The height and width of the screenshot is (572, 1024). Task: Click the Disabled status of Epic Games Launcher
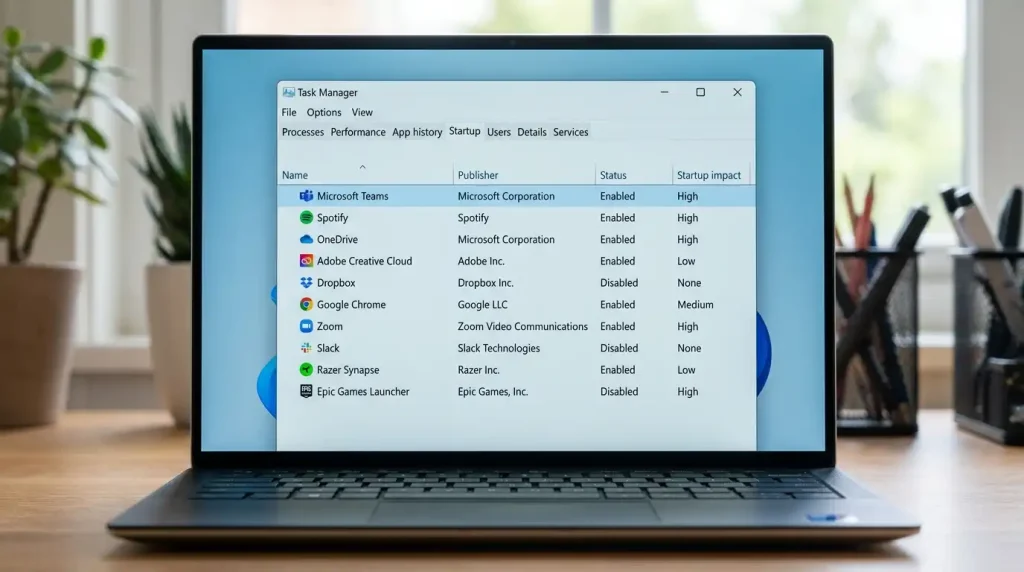coord(619,391)
